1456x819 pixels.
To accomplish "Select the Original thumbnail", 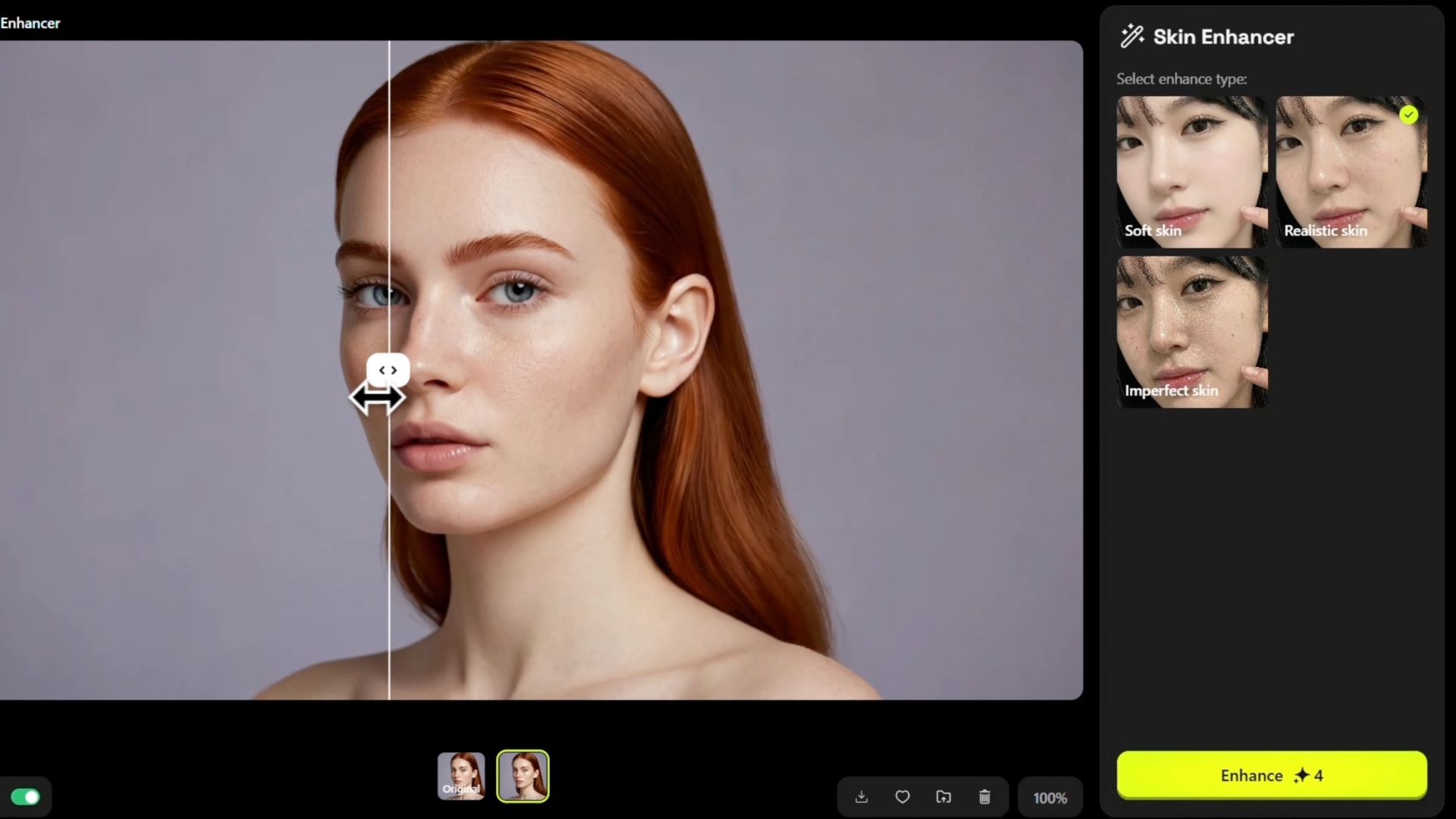I will click(461, 776).
